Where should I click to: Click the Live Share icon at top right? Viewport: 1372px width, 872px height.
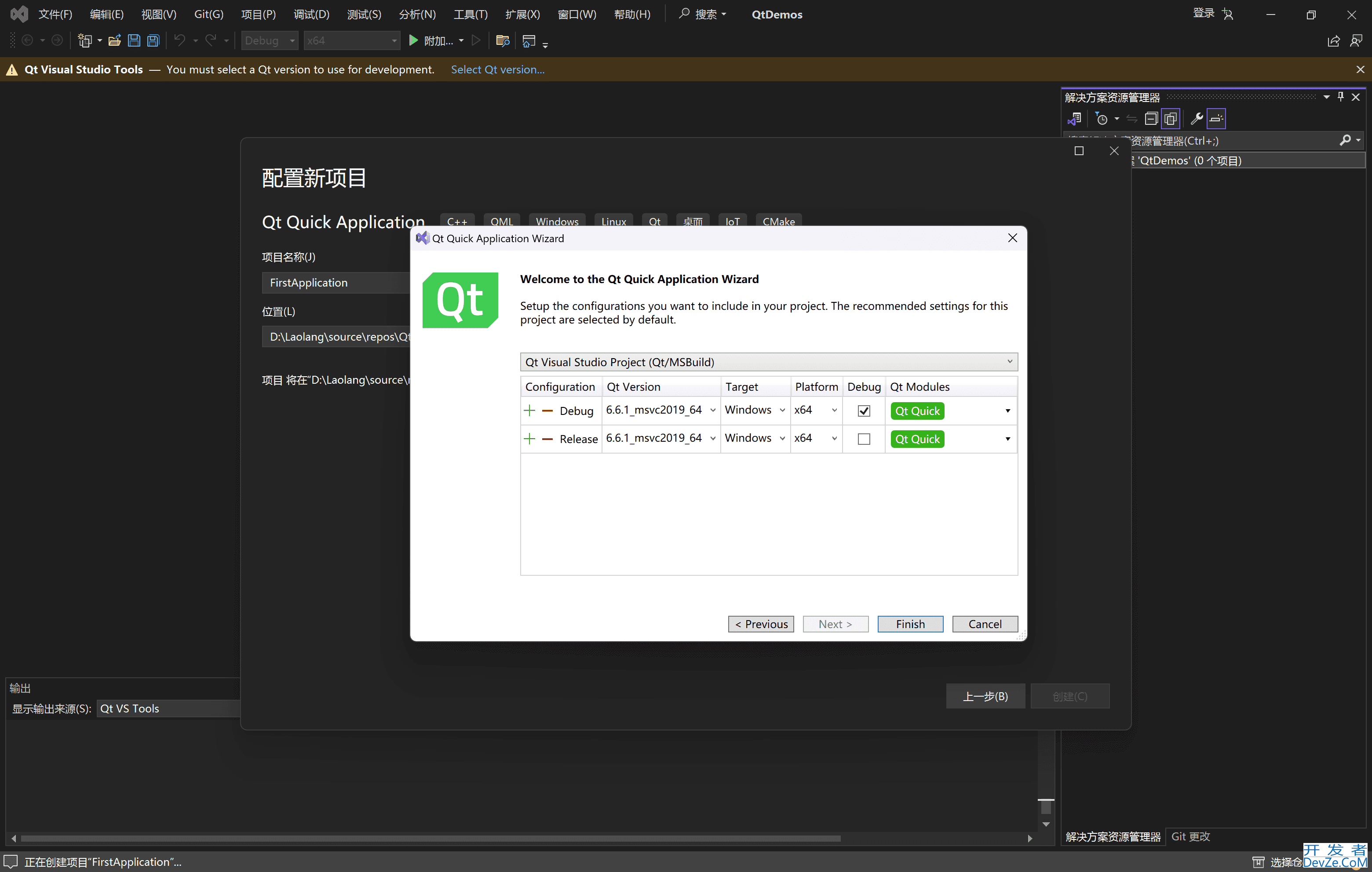1333,41
